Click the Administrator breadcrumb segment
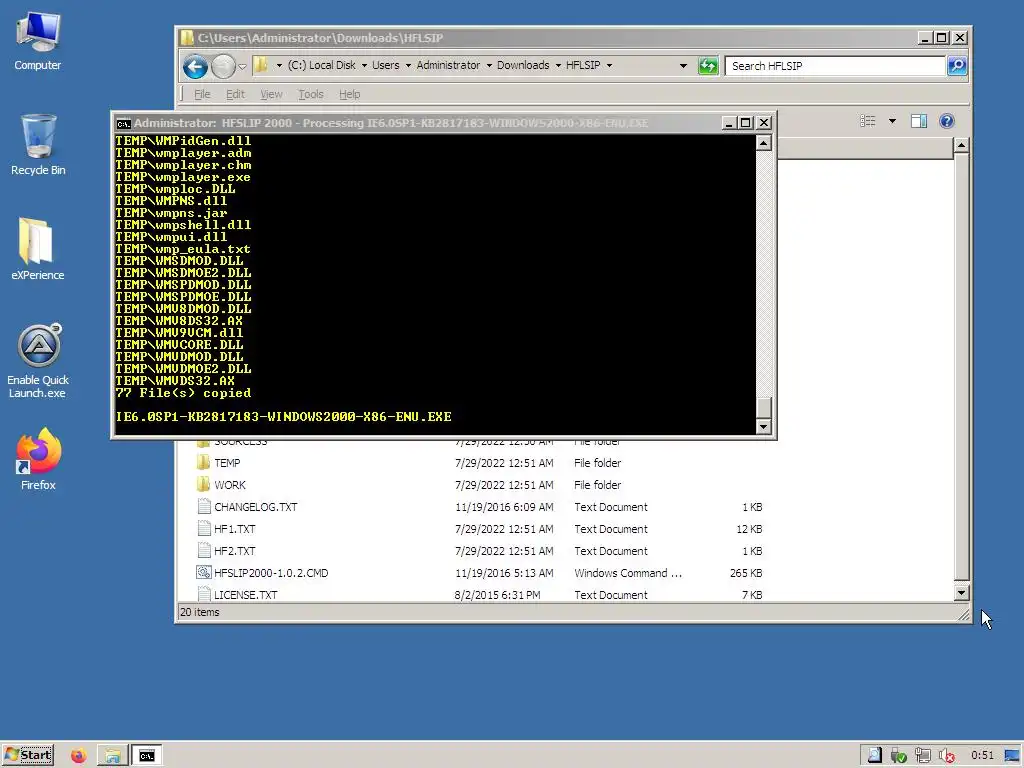Screen dimensions: 1024x768 pos(448,65)
